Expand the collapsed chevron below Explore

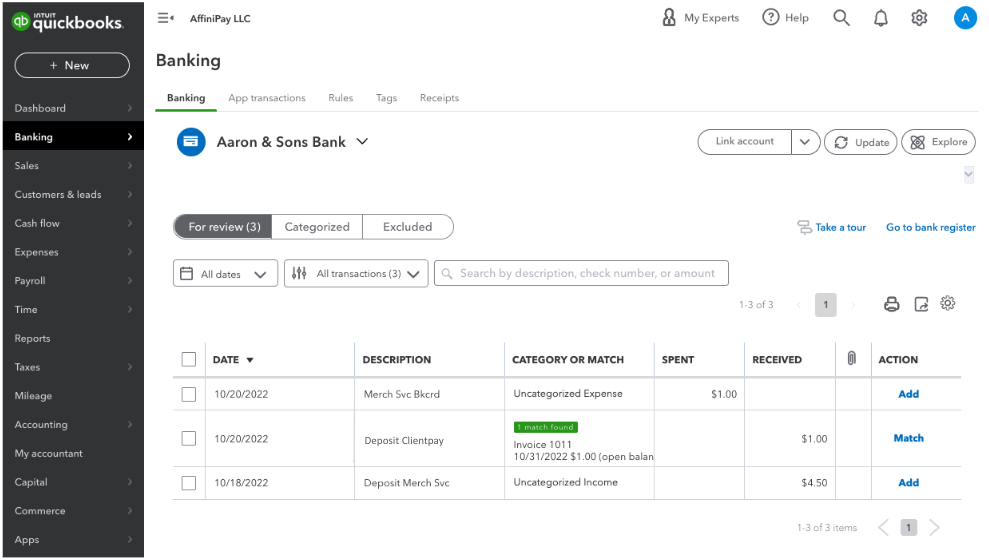pos(969,175)
